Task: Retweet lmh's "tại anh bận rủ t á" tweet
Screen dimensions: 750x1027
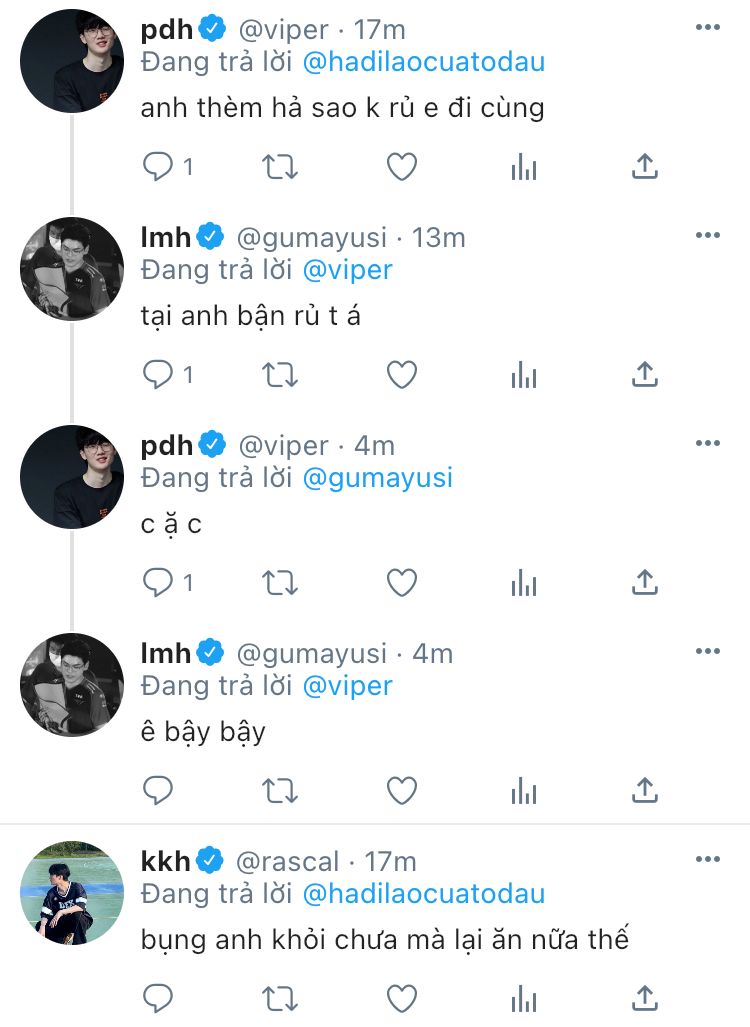Action: pos(279,375)
